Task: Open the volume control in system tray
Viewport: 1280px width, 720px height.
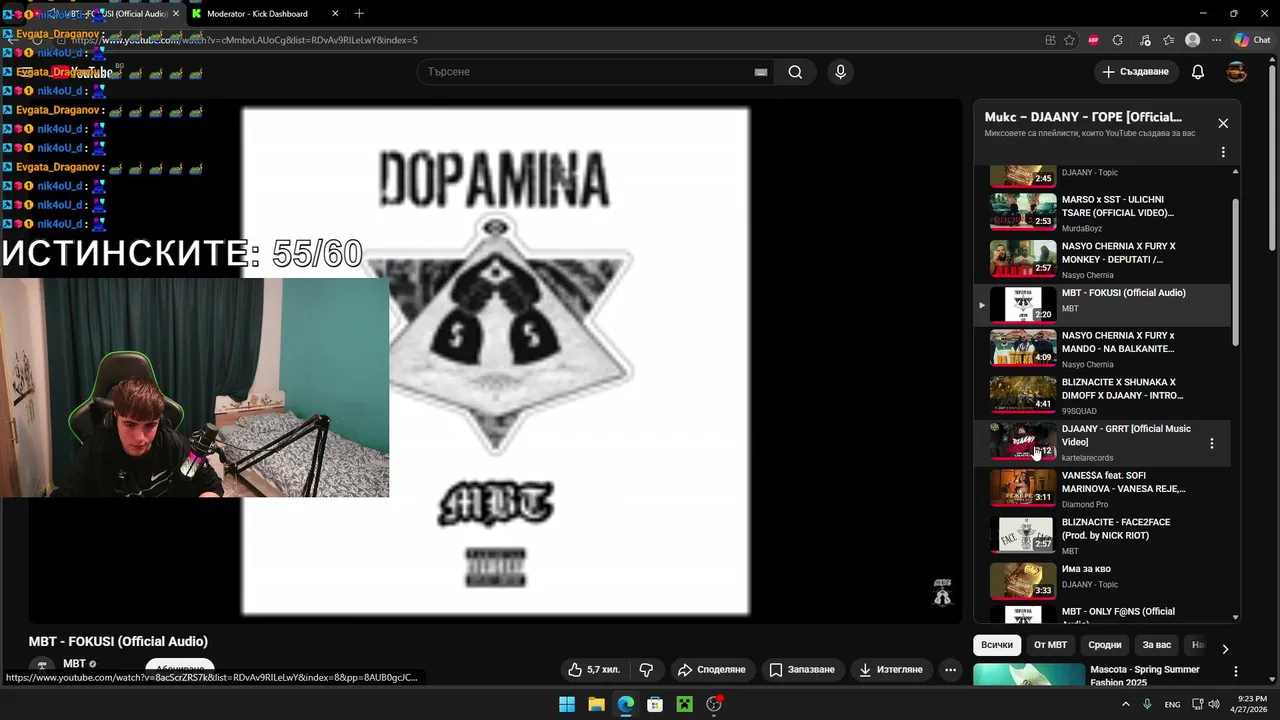Action: pos(1214,704)
